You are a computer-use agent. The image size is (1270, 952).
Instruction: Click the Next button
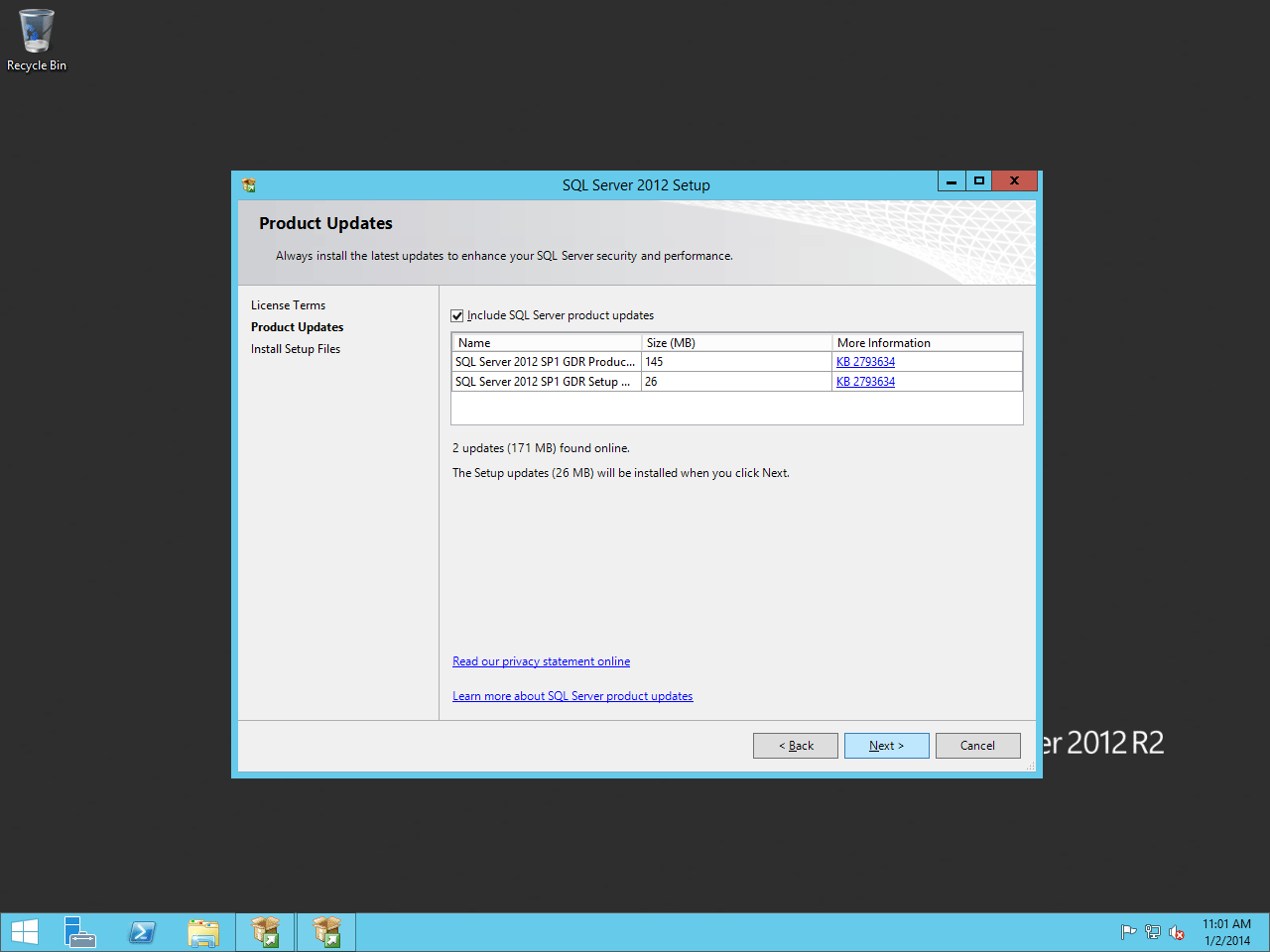pos(887,746)
